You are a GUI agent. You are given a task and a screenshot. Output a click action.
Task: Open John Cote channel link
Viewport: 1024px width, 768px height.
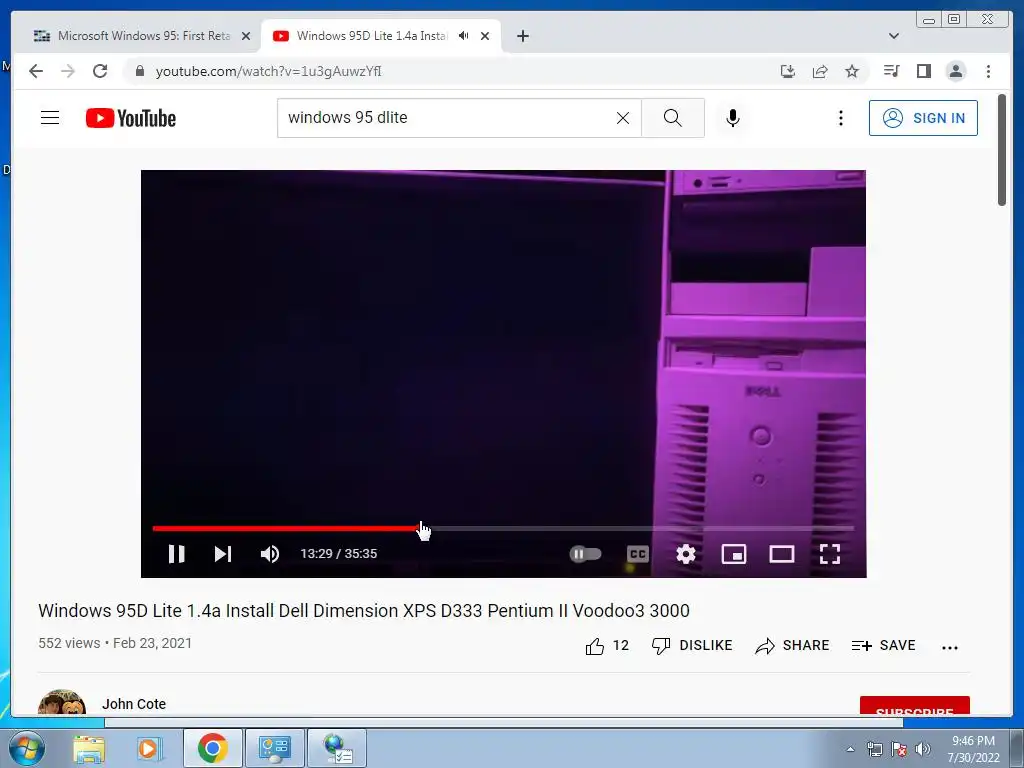coord(134,704)
